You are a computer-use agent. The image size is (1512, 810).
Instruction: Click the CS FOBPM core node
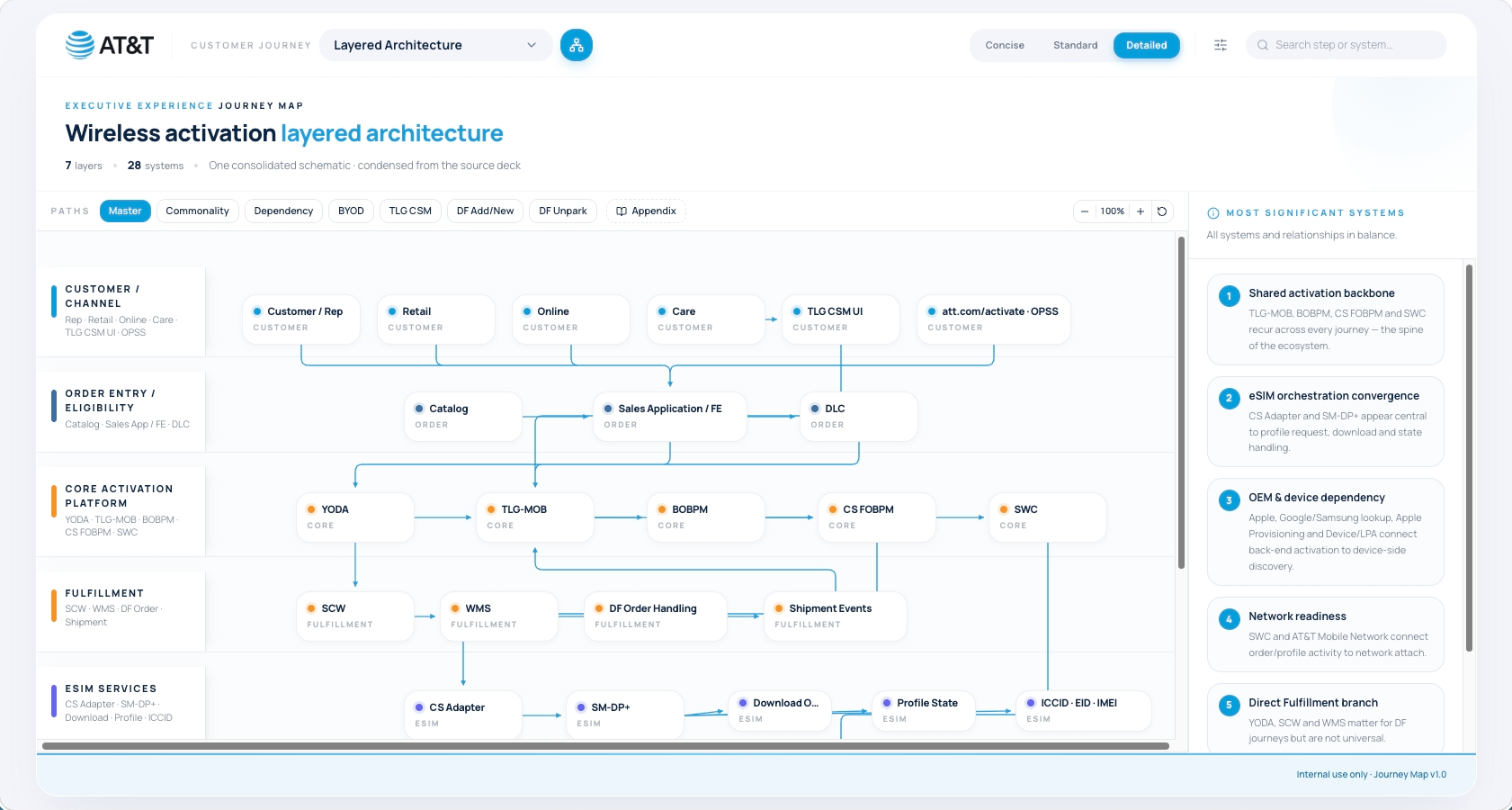877,517
